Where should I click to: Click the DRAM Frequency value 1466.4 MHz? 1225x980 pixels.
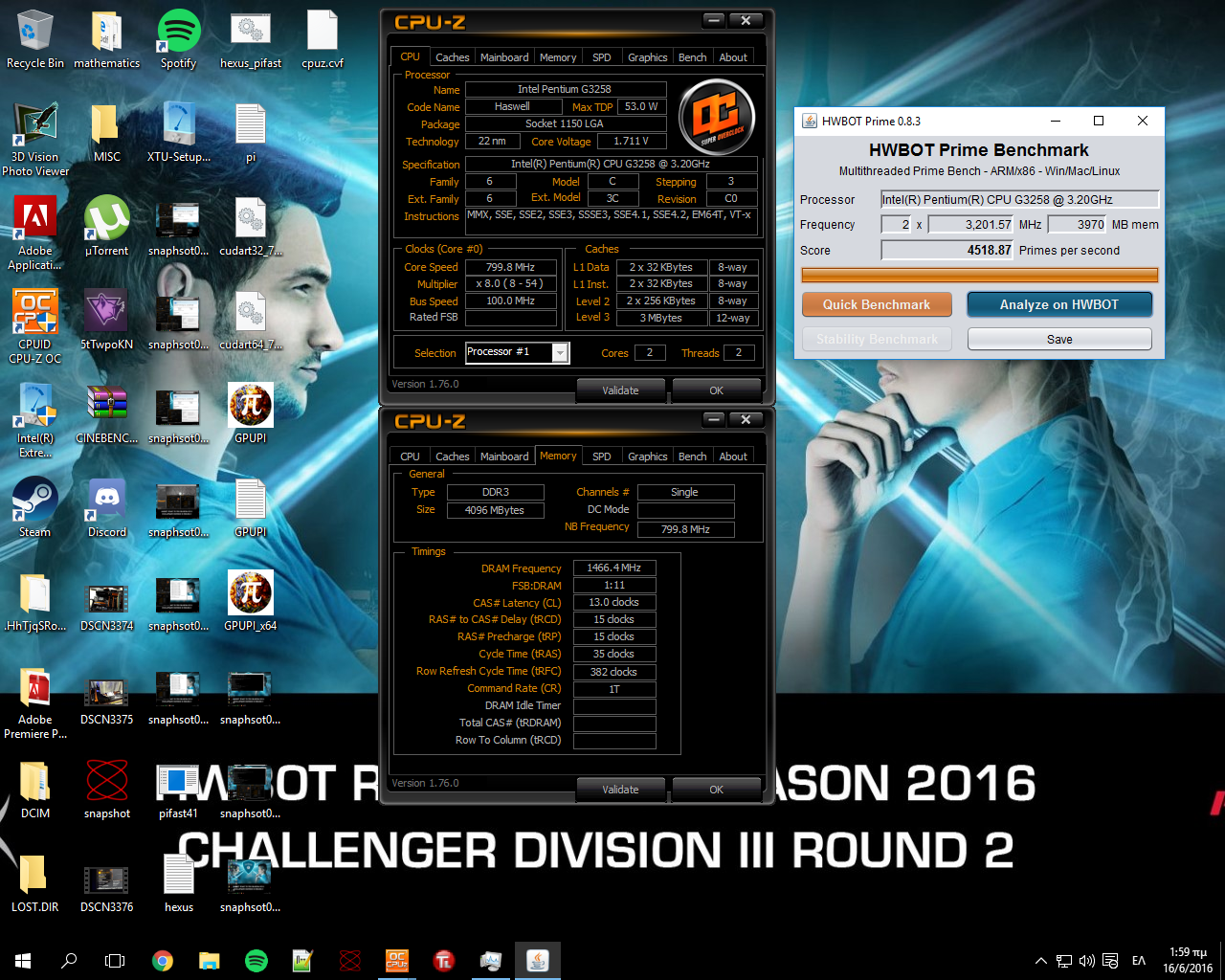(614, 568)
